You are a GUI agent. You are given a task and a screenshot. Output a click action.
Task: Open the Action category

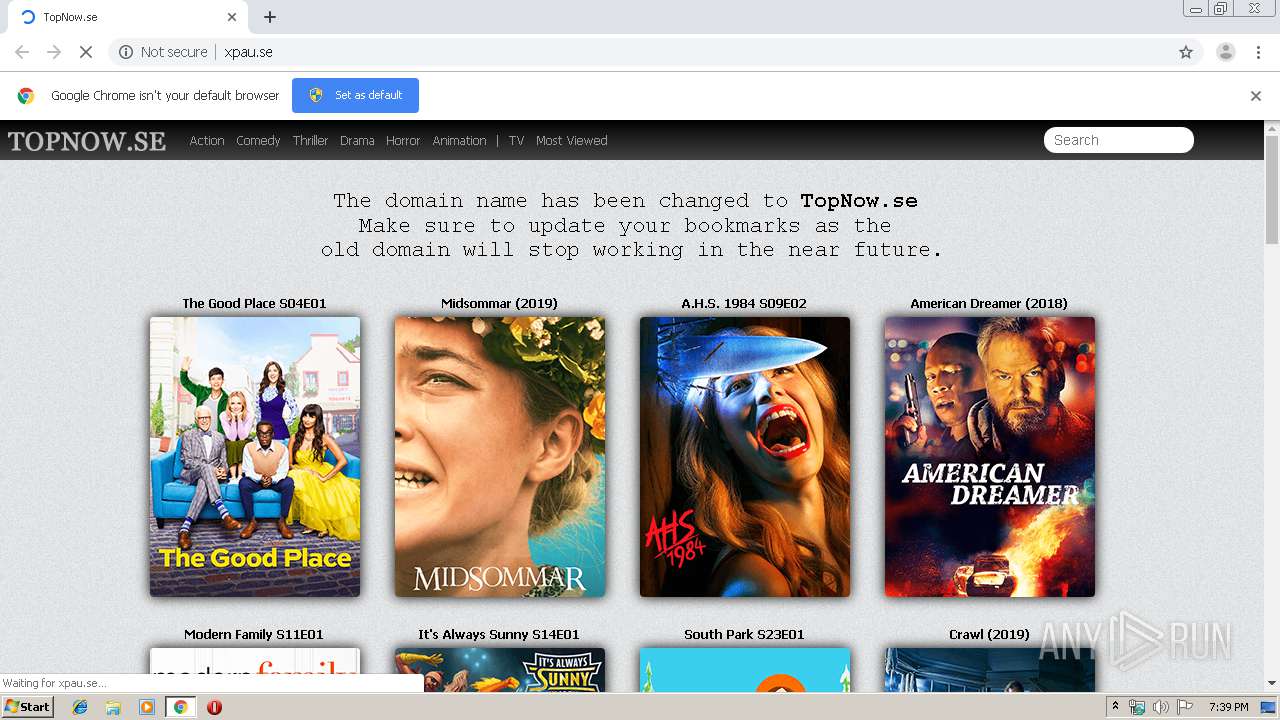click(207, 141)
